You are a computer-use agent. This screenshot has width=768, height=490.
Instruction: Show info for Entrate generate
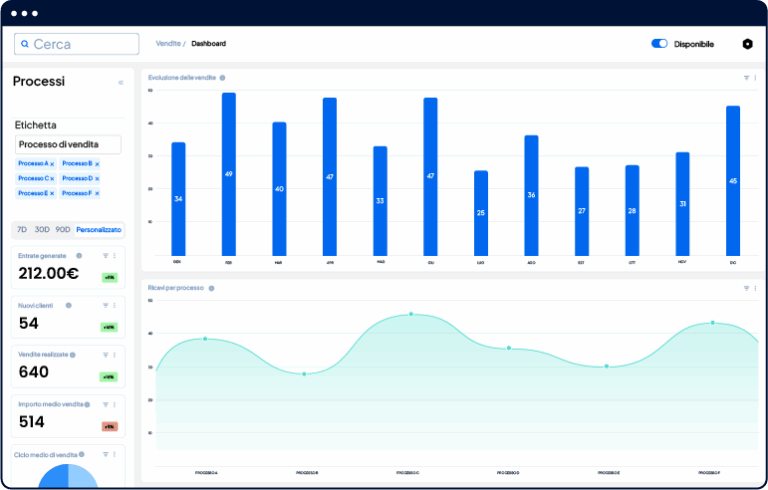79,256
